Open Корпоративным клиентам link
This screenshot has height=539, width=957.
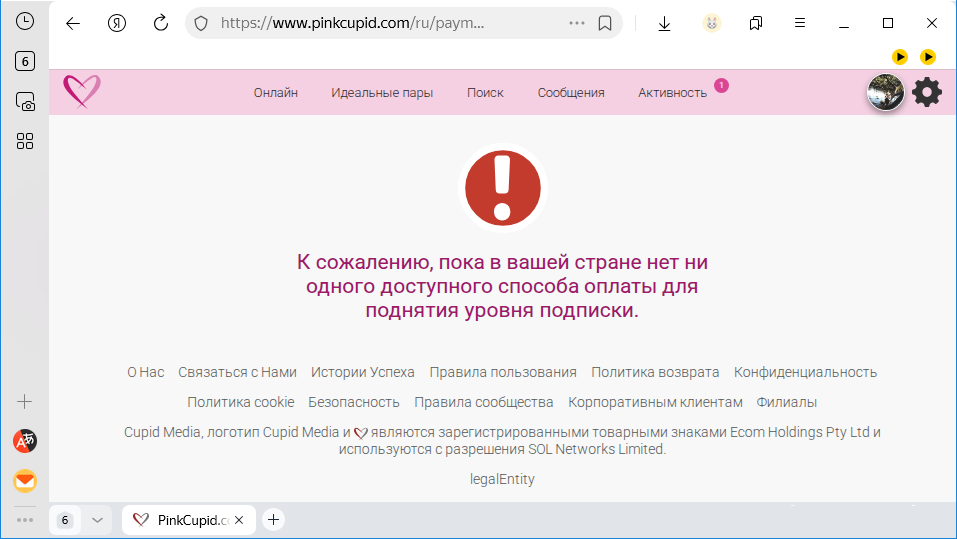point(655,402)
